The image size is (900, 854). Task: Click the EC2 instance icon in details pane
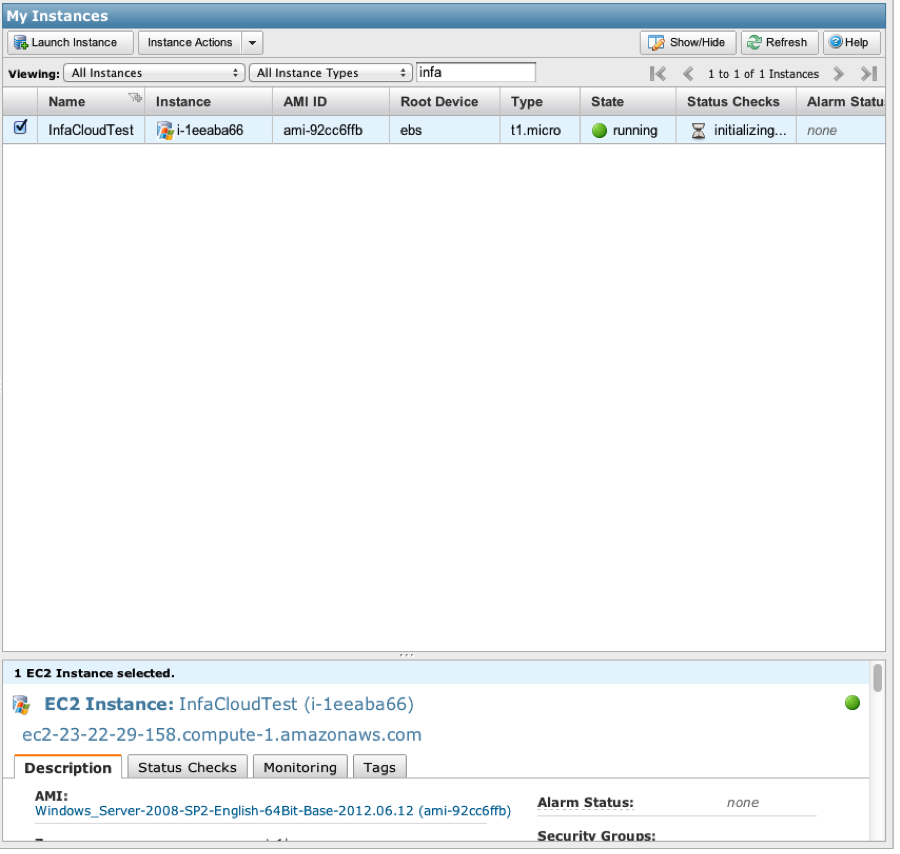[21, 704]
